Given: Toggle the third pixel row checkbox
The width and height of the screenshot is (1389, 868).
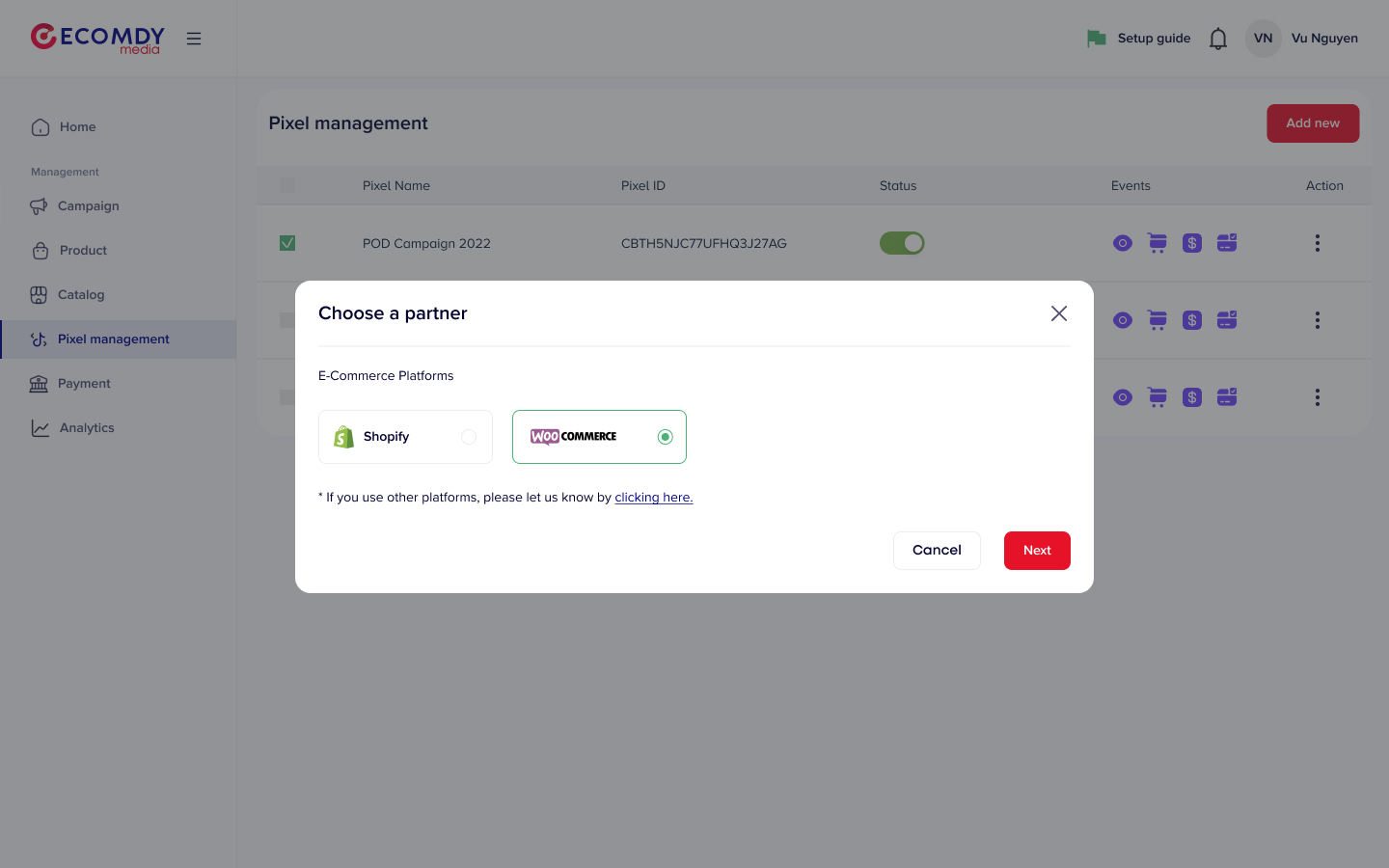Looking at the screenshot, I should point(287,397).
